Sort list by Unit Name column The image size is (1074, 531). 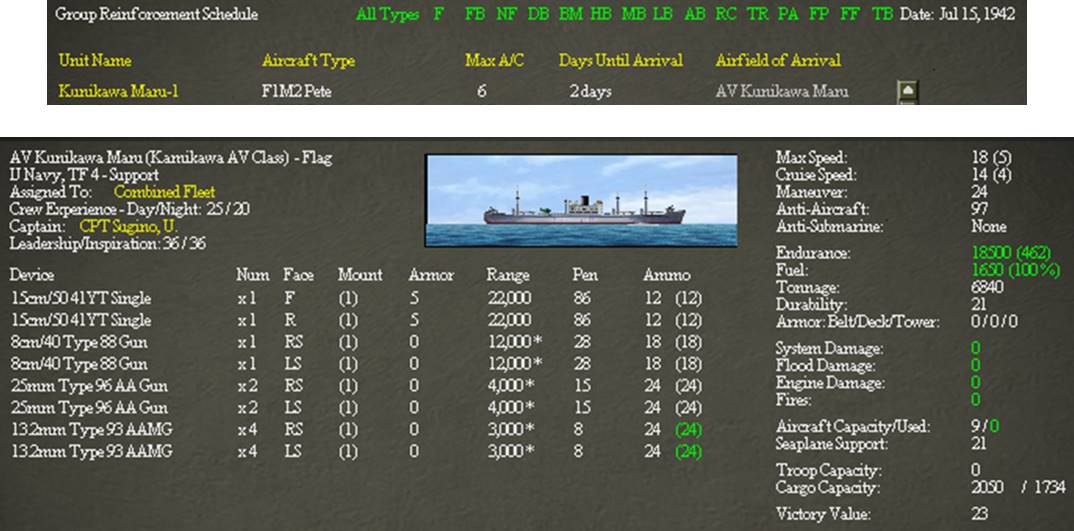[95, 60]
